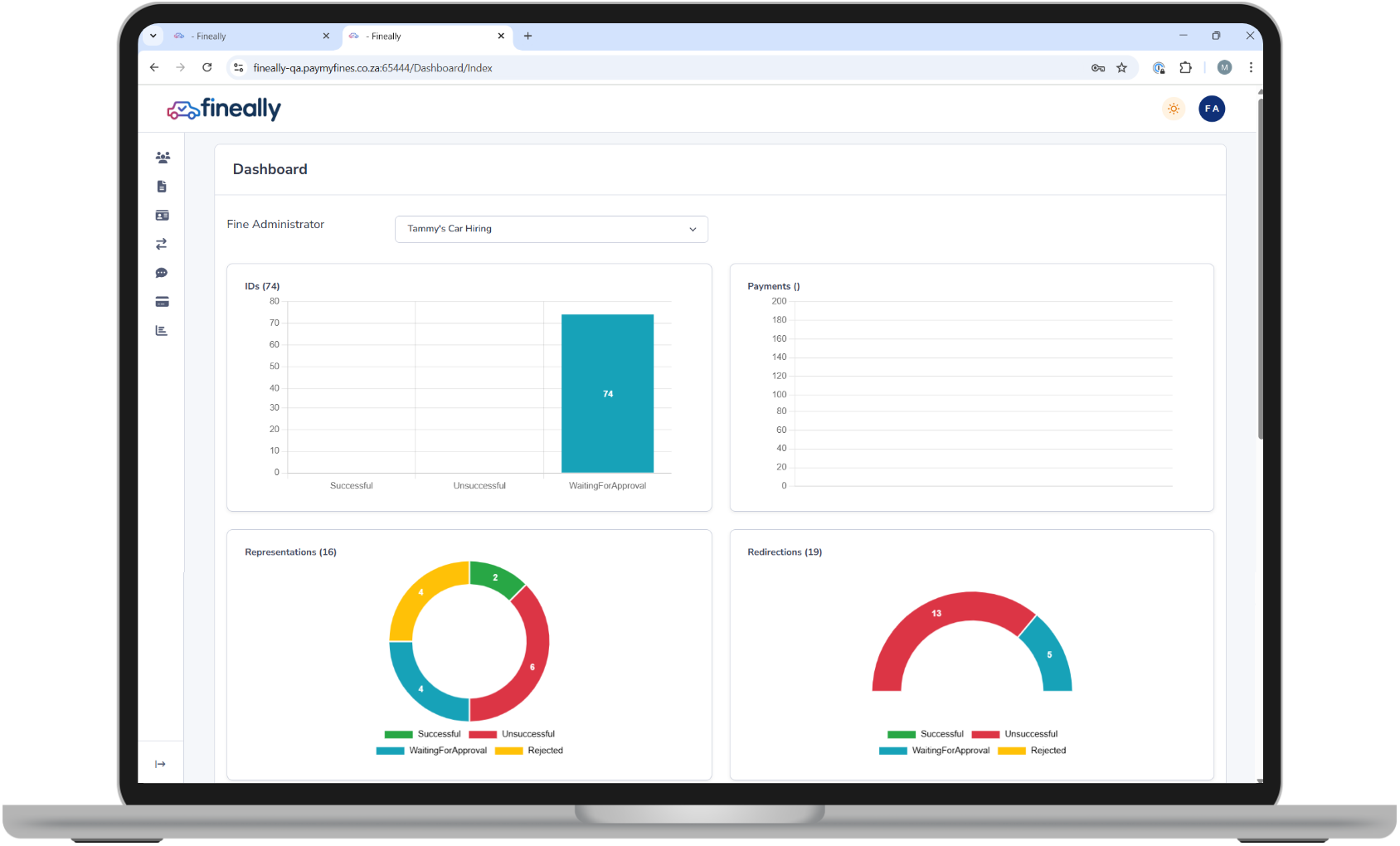Open the browser extensions puzzle icon
The width and height of the screenshot is (1400, 846).
coord(1186,68)
